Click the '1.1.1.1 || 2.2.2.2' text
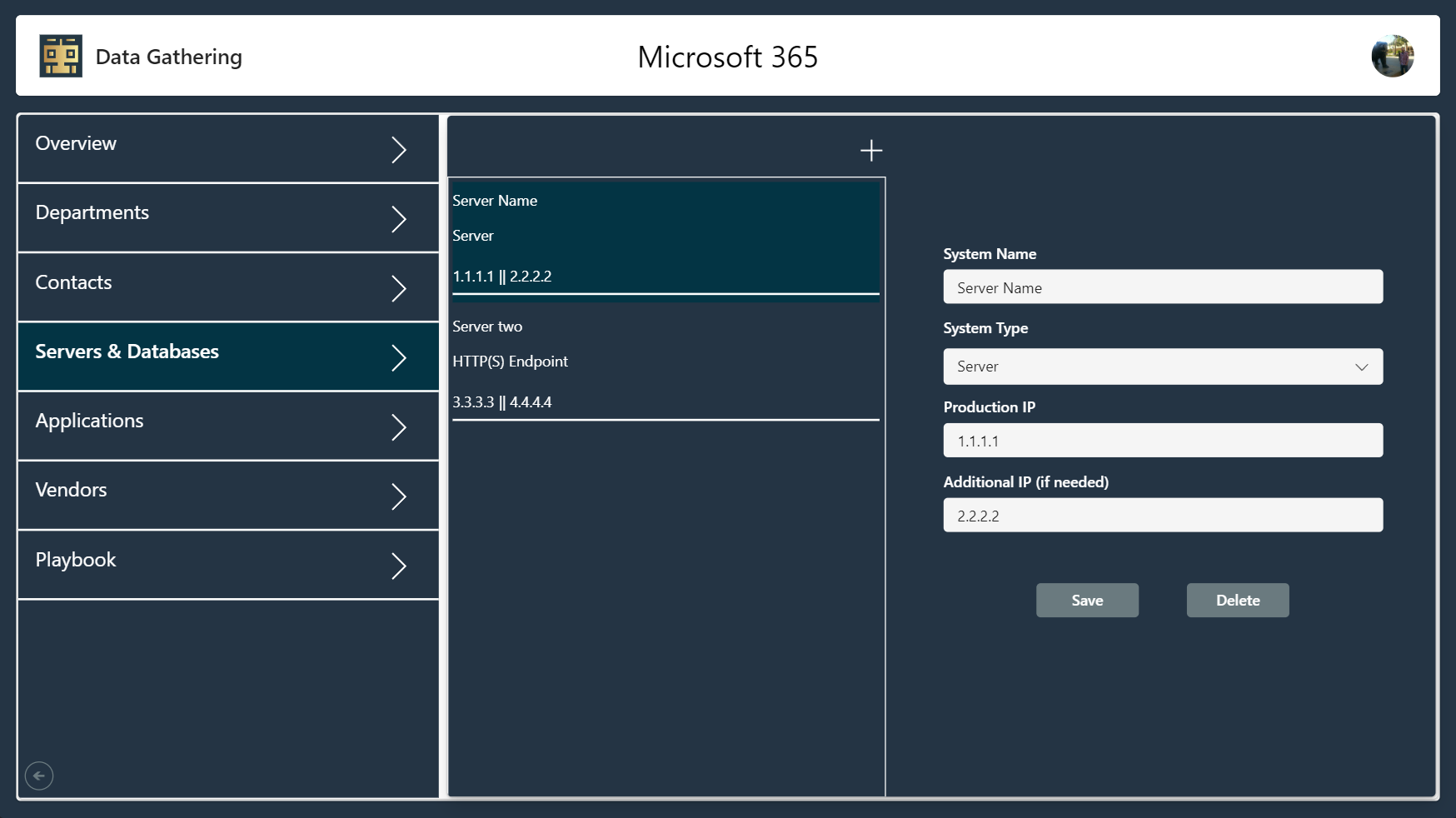1456x818 pixels. (502, 277)
